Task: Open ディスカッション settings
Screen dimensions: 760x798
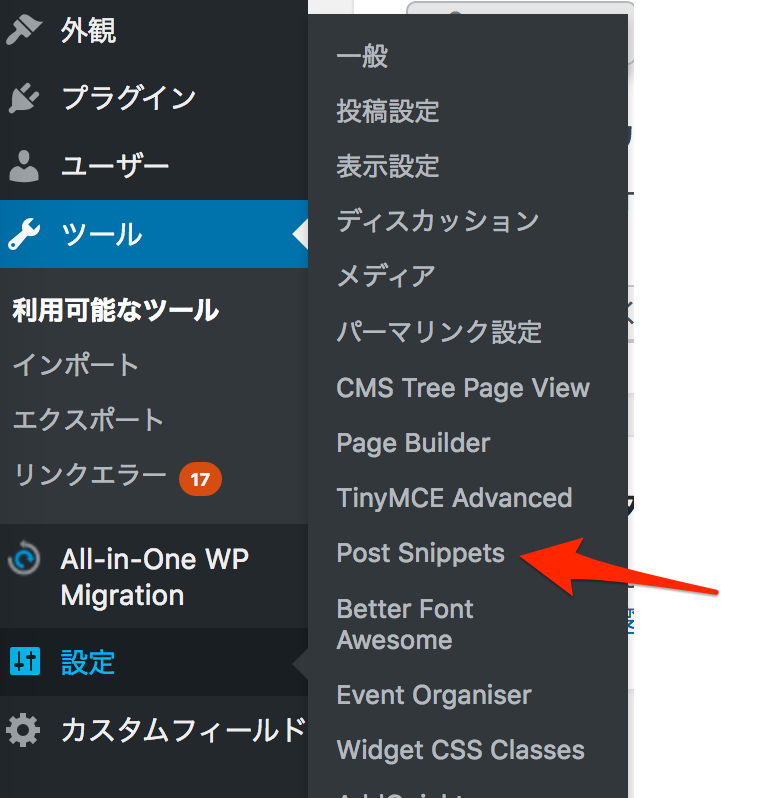Action: tap(438, 221)
